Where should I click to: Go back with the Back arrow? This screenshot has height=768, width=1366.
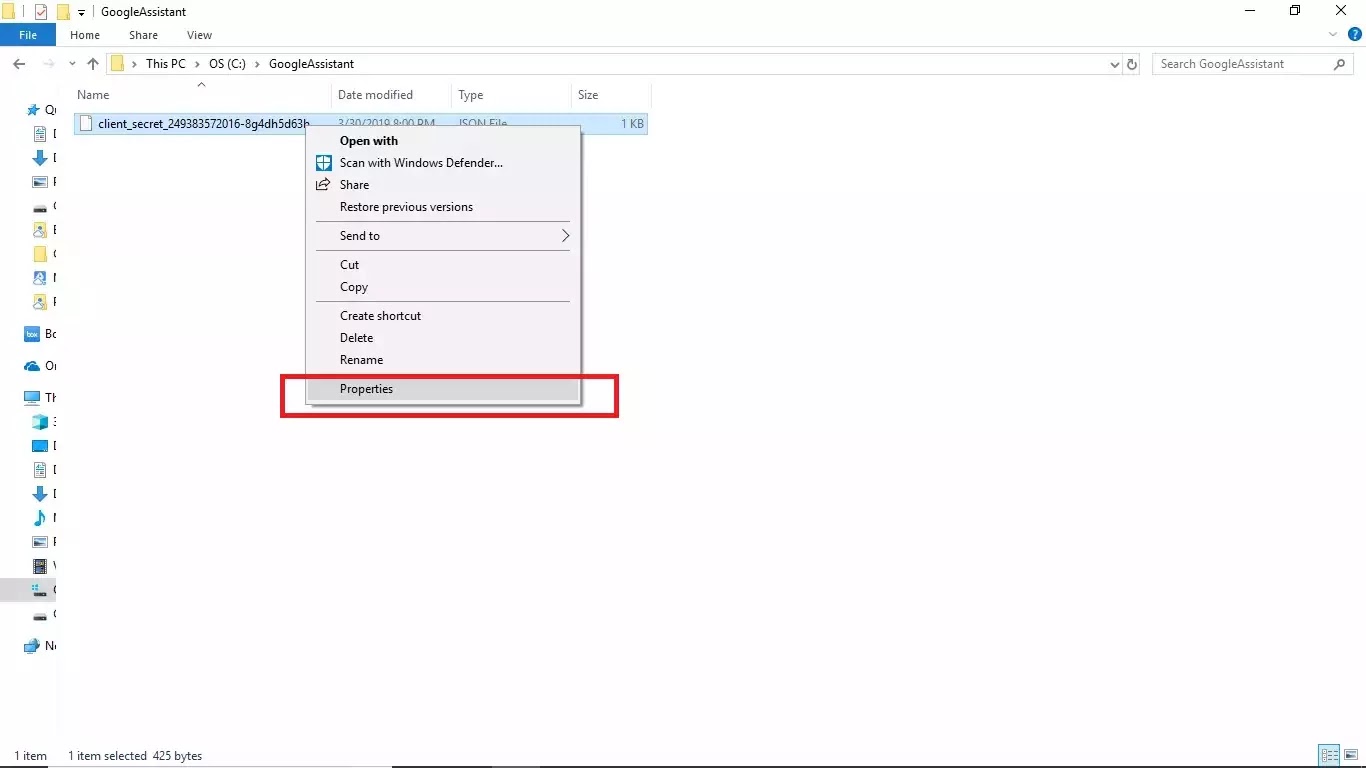[x=19, y=64]
